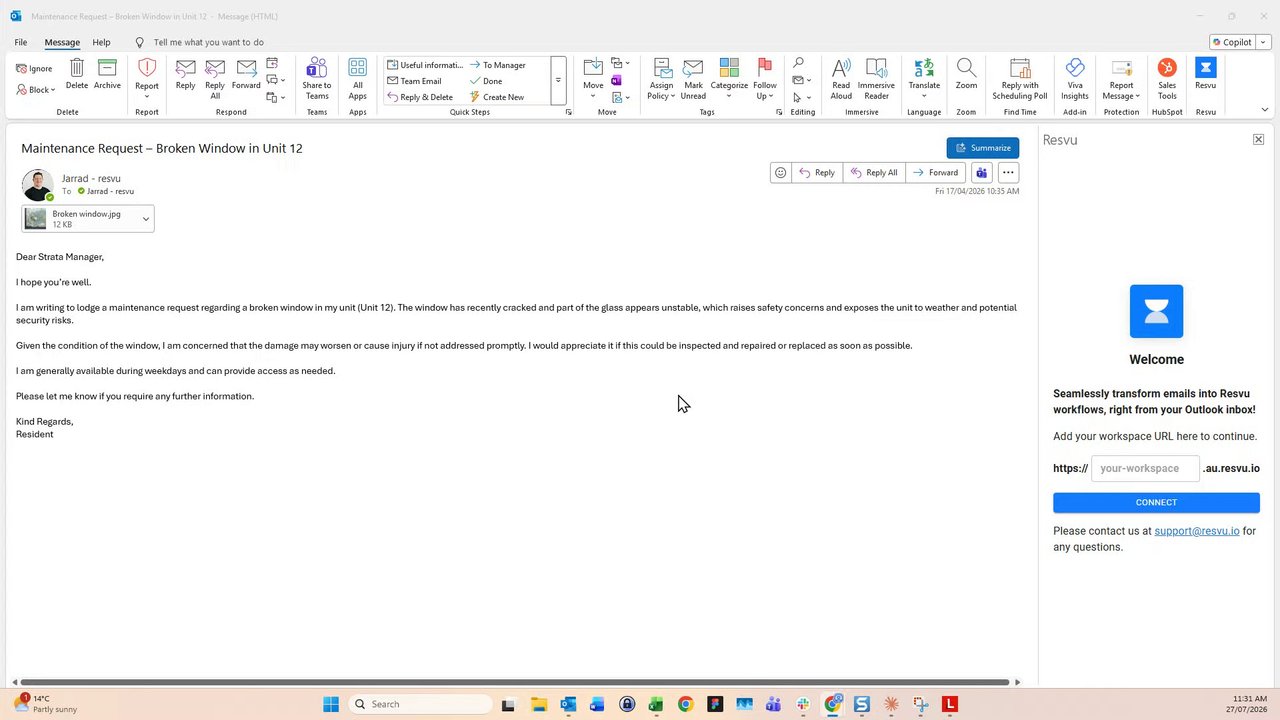Viewport: 1280px width, 720px height.
Task: Start Read Aloud
Action: (x=841, y=78)
